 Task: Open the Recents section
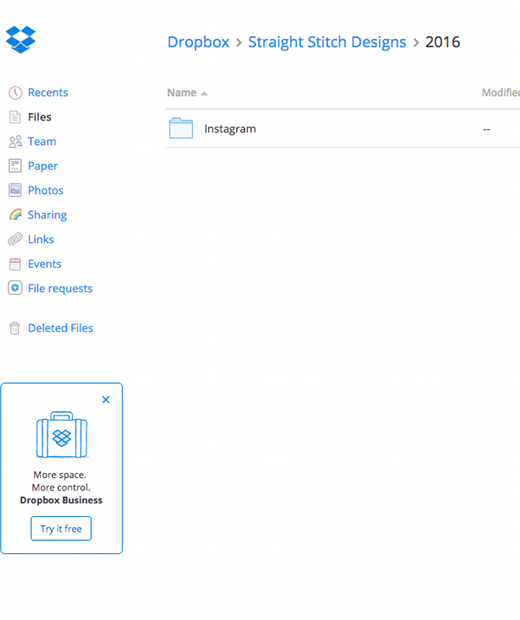point(48,93)
